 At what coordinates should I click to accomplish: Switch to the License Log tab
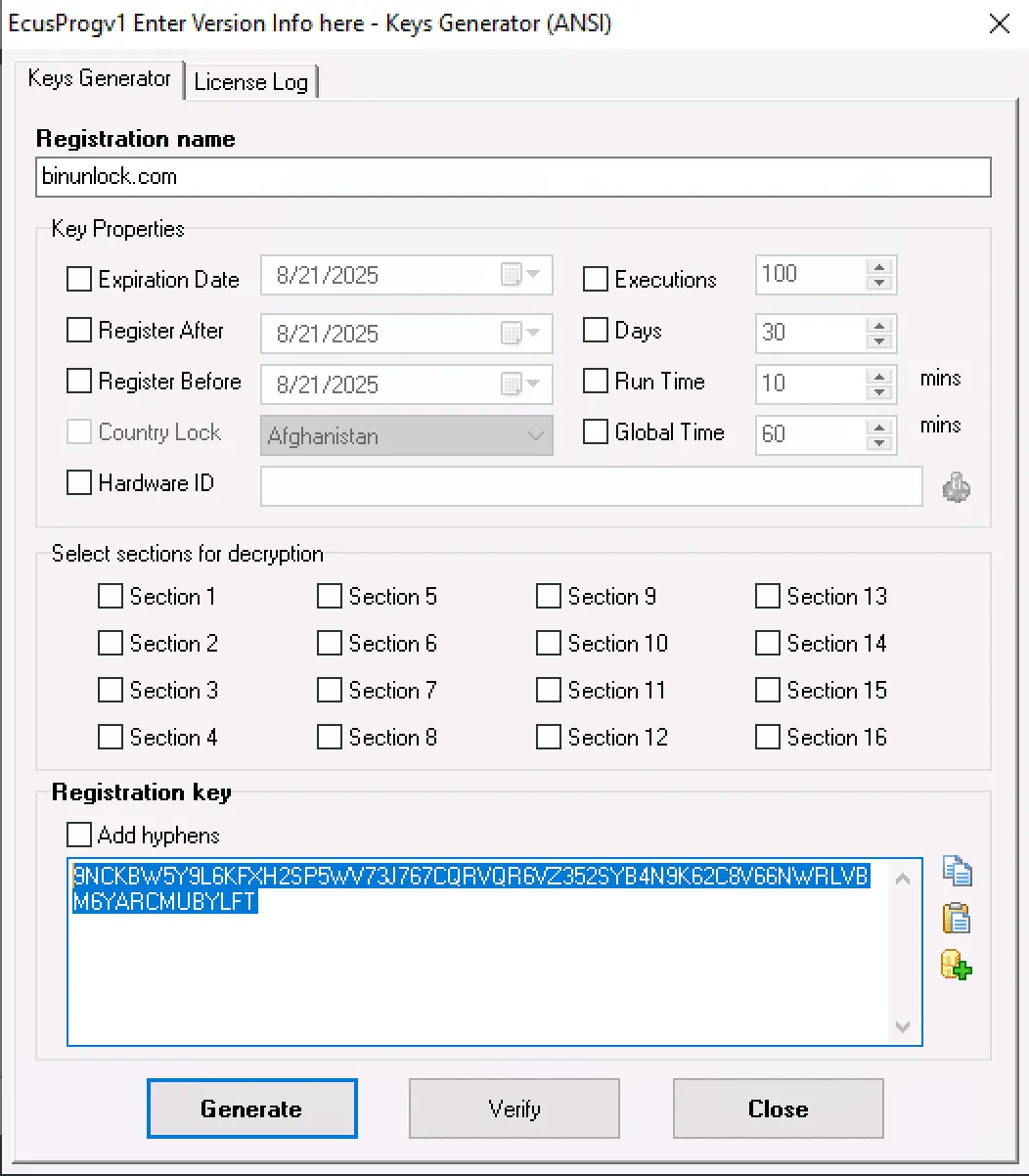click(x=250, y=82)
